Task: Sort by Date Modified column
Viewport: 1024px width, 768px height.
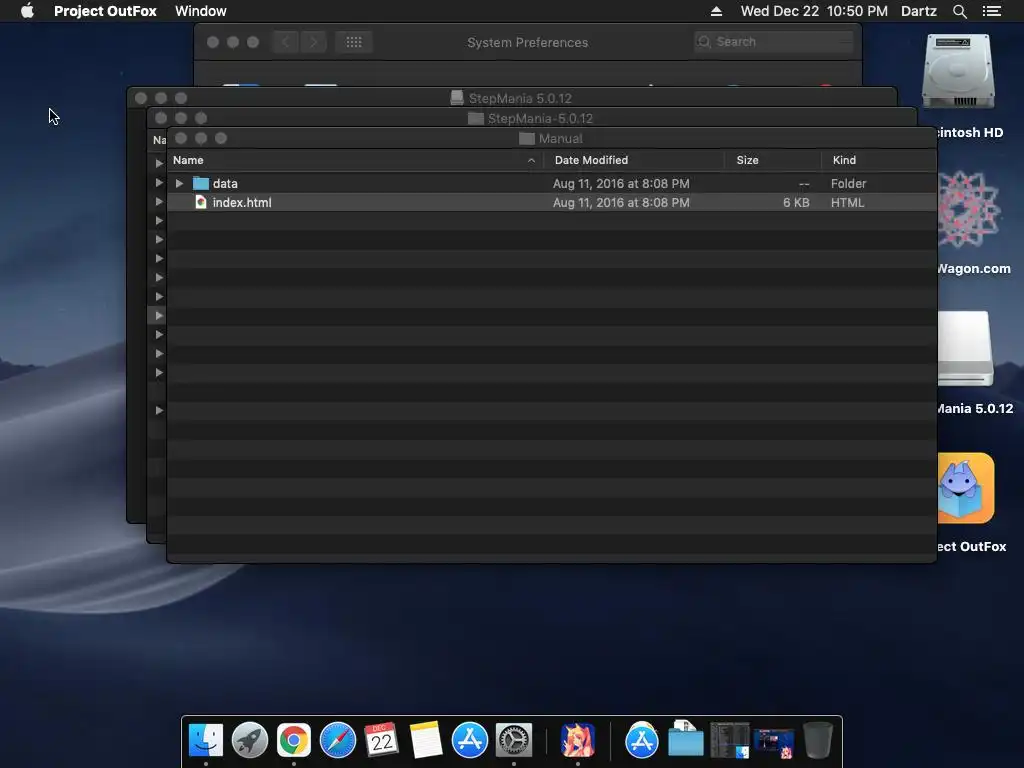Action: pyautogui.click(x=591, y=160)
